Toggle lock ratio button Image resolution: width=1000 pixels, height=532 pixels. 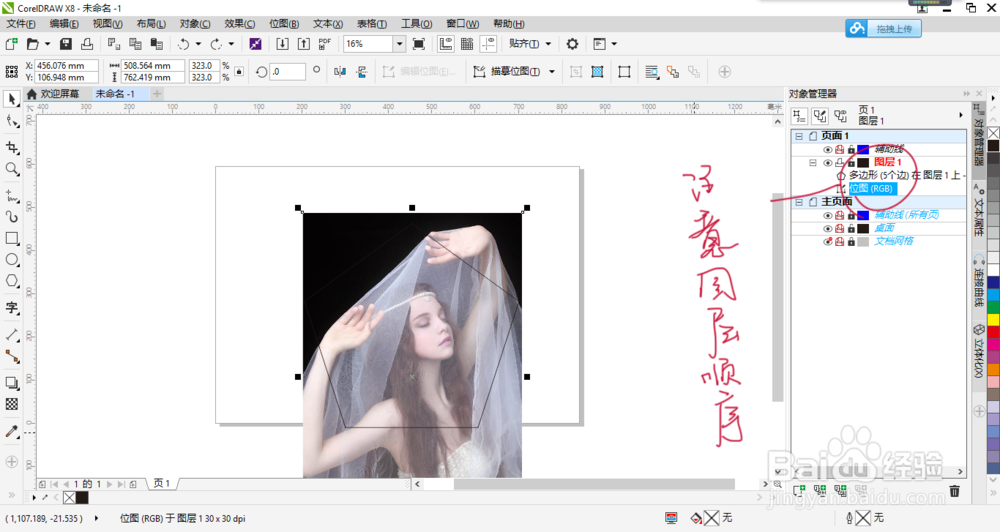pyautogui.click(x=239, y=71)
